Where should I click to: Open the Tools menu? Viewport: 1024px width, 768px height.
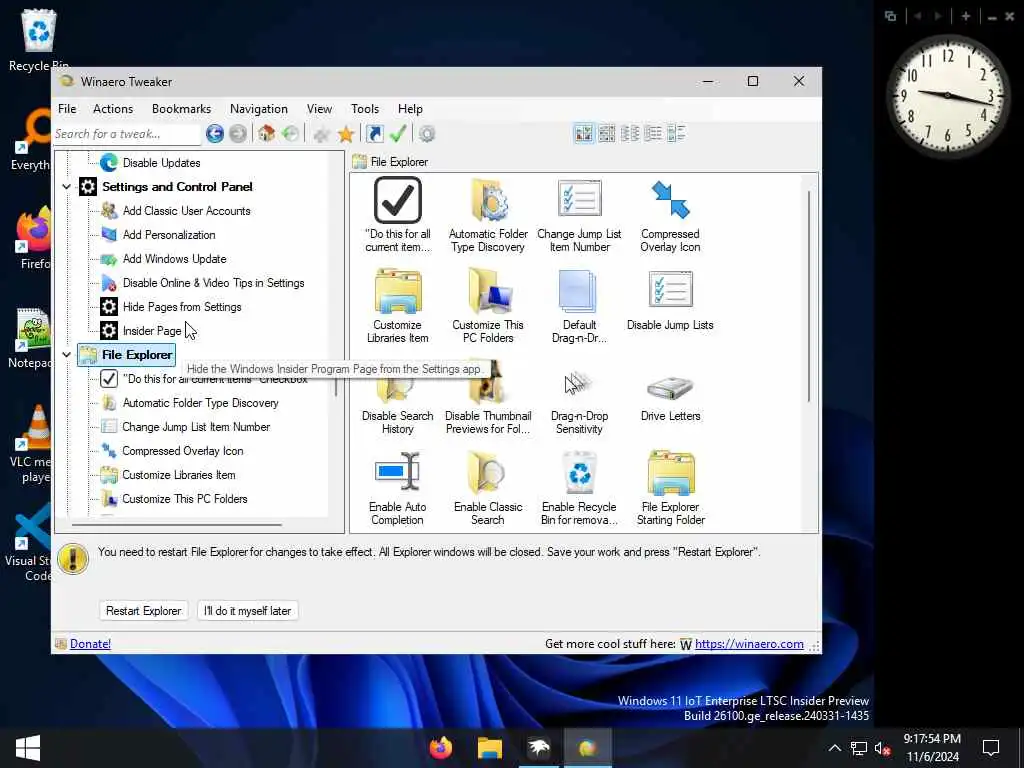coord(365,109)
